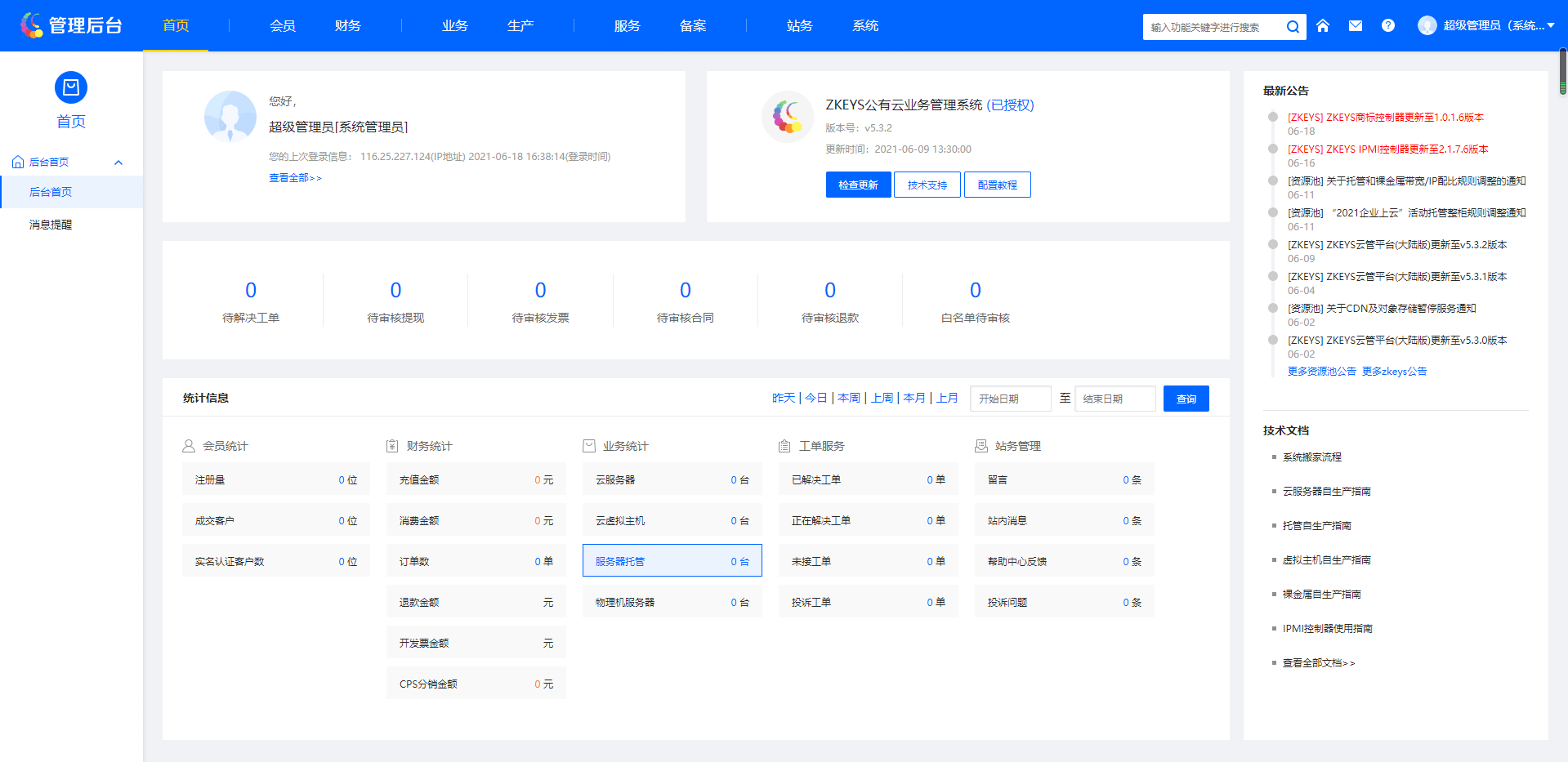Open the 会员 menu
Viewport: 1568px width, 762px height.
coord(283,26)
